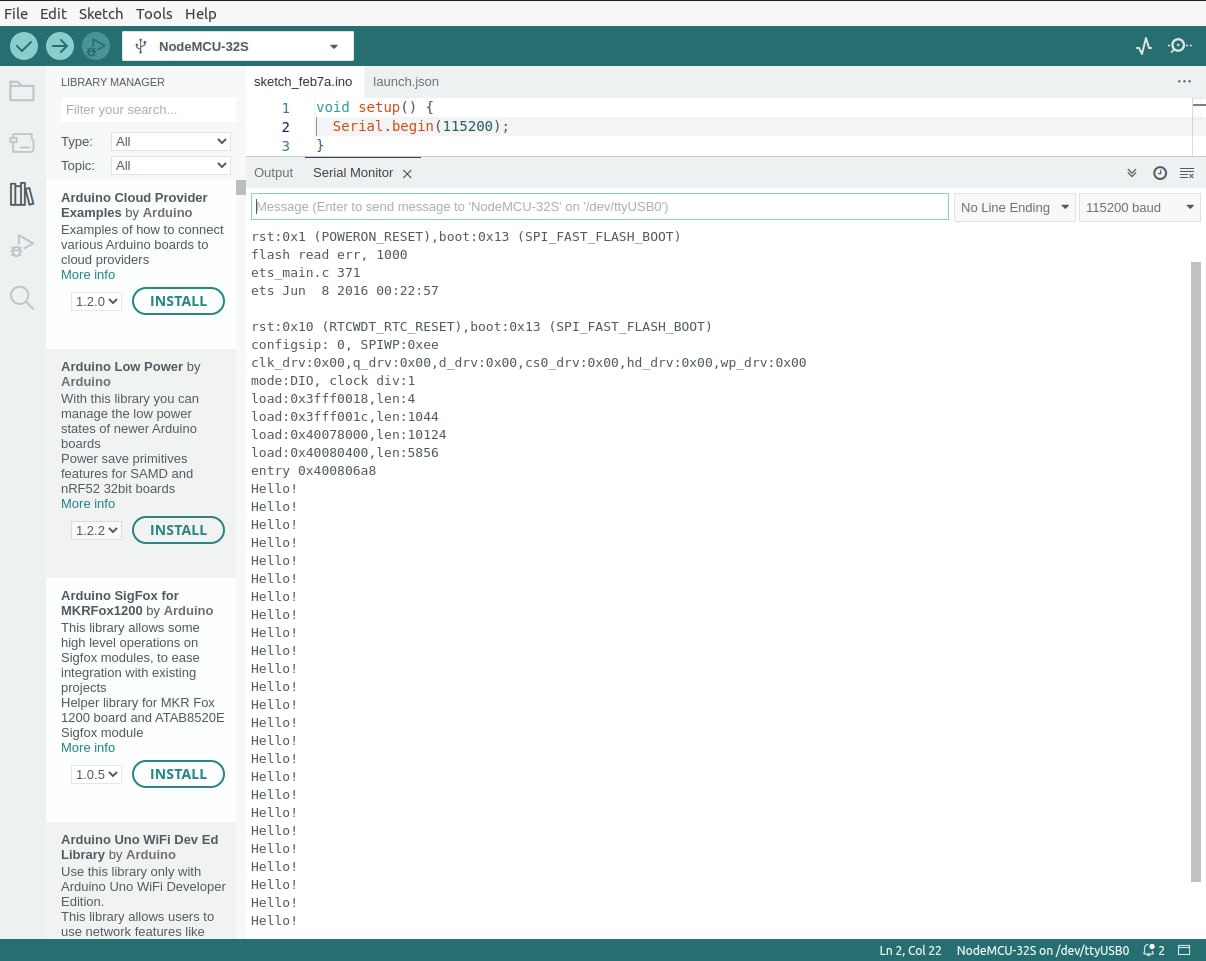The width and height of the screenshot is (1206, 961).
Task: Open the Sketch menu
Action: point(100,13)
